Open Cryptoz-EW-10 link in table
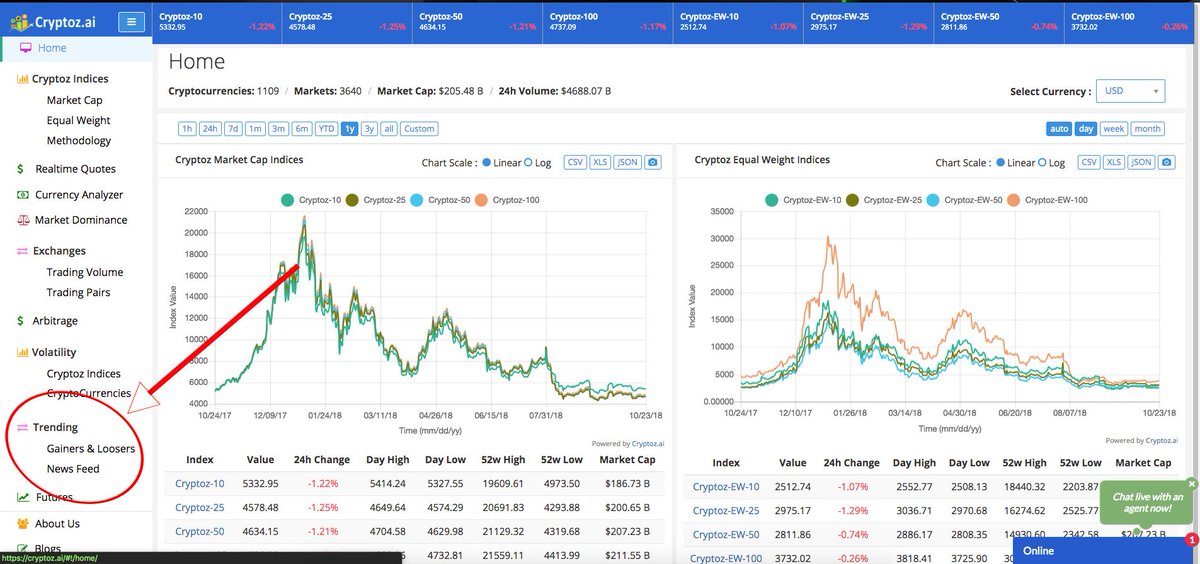The width and height of the screenshot is (1200, 564). (726, 487)
